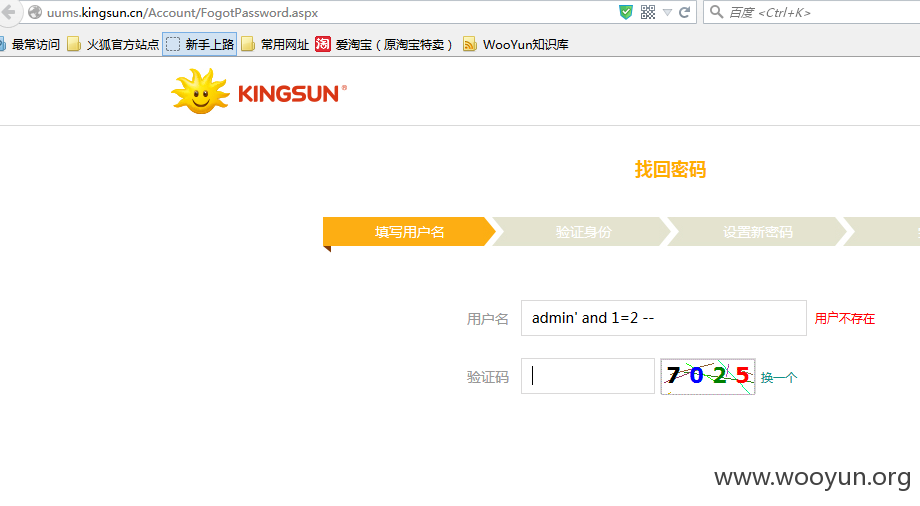The image size is (920, 506).
Task: Click the Kingsun sun mascot logo
Action: point(200,91)
